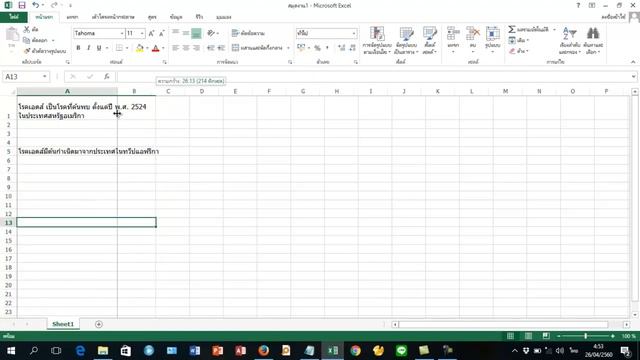Click column header E
The width and height of the screenshot is (640, 360).
click(x=235, y=91)
